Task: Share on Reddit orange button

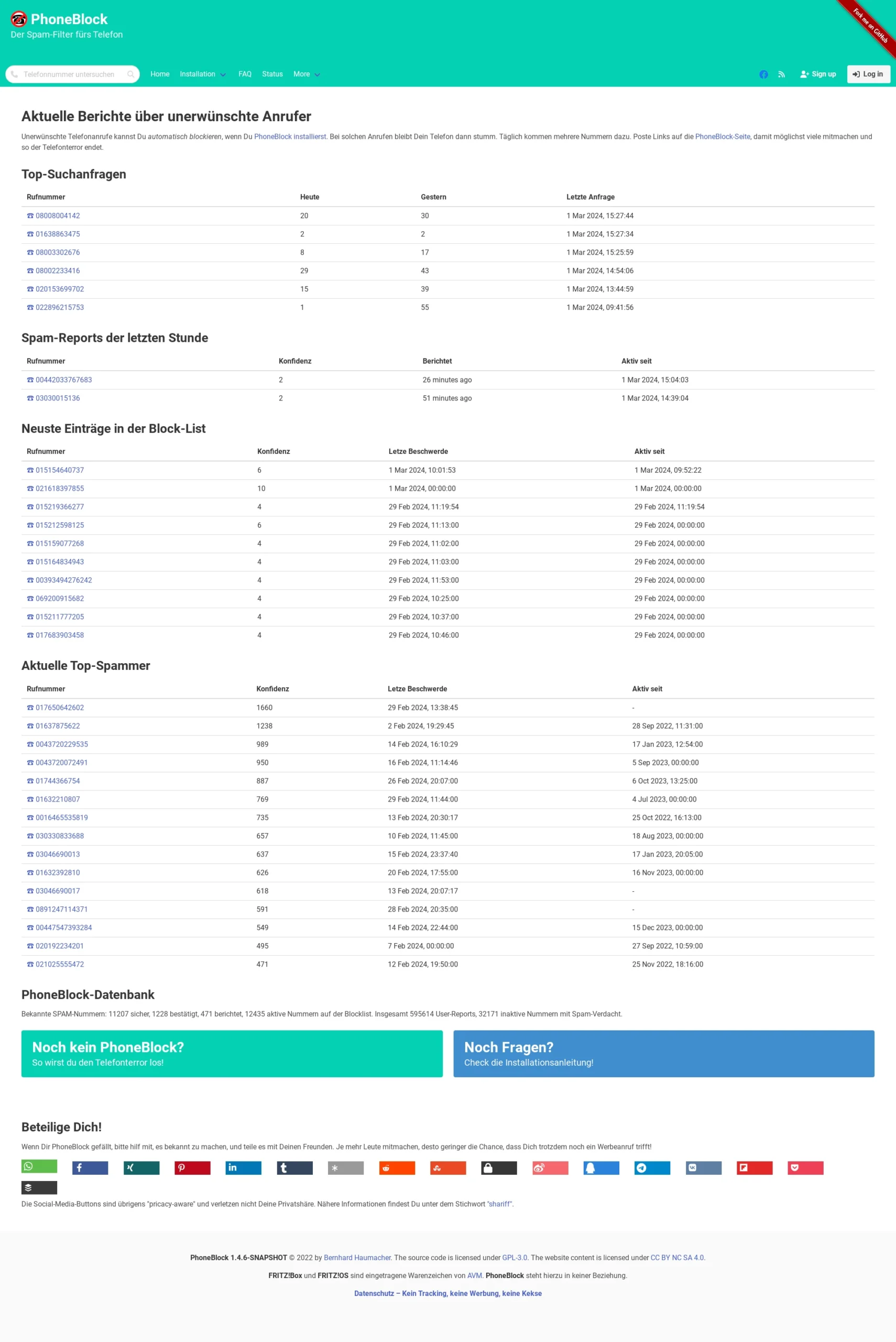Action: 397,1167
